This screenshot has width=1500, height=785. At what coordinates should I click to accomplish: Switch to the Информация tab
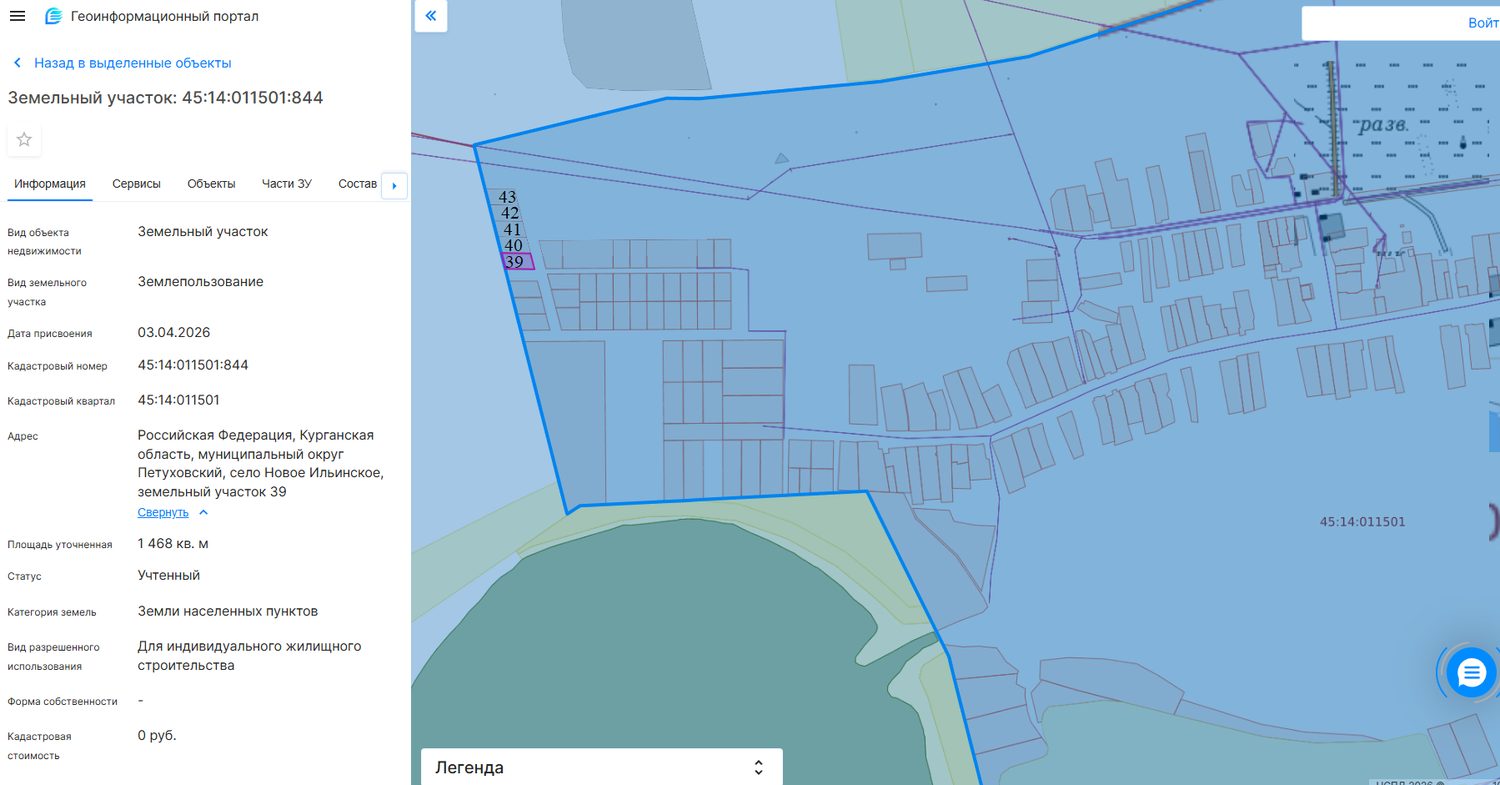[50, 184]
